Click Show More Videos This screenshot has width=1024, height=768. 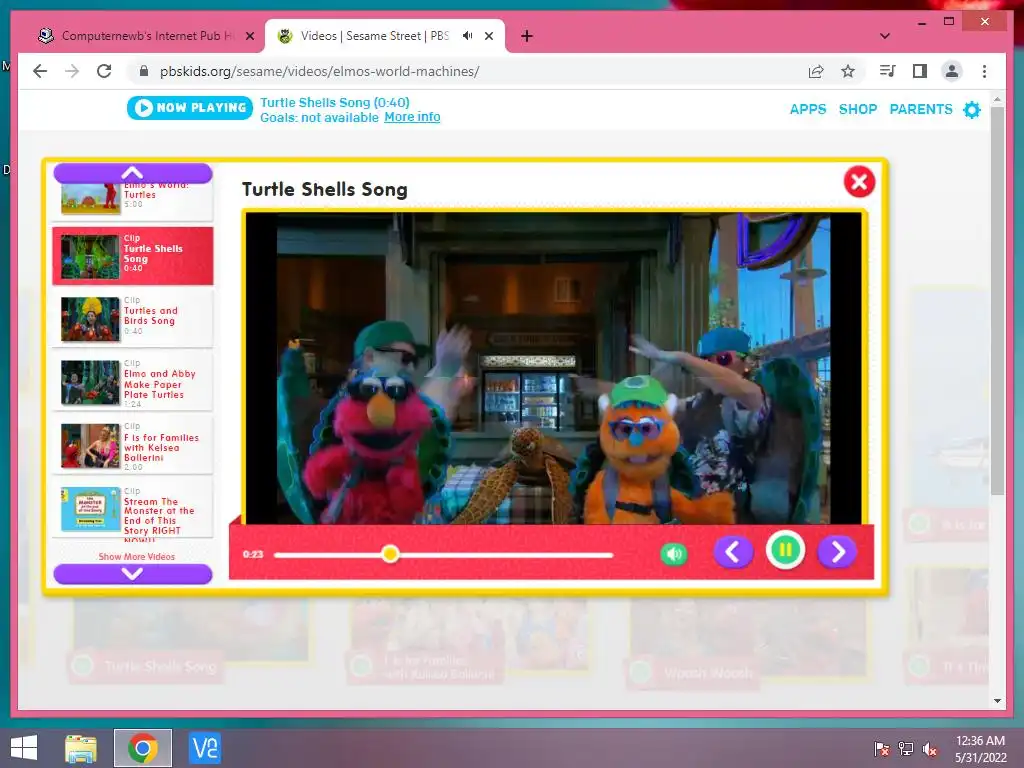(136, 556)
